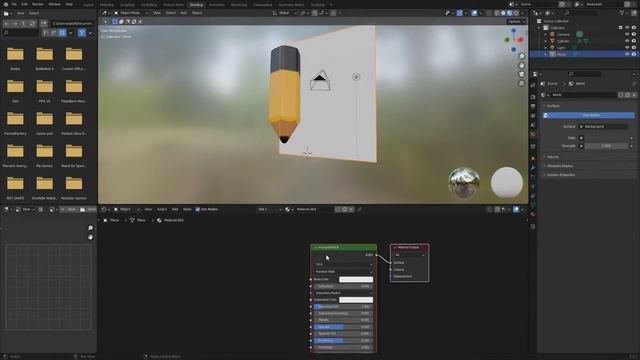Select Cylinder in the outliner
This screenshot has height=360, width=640.
[563, 41]
